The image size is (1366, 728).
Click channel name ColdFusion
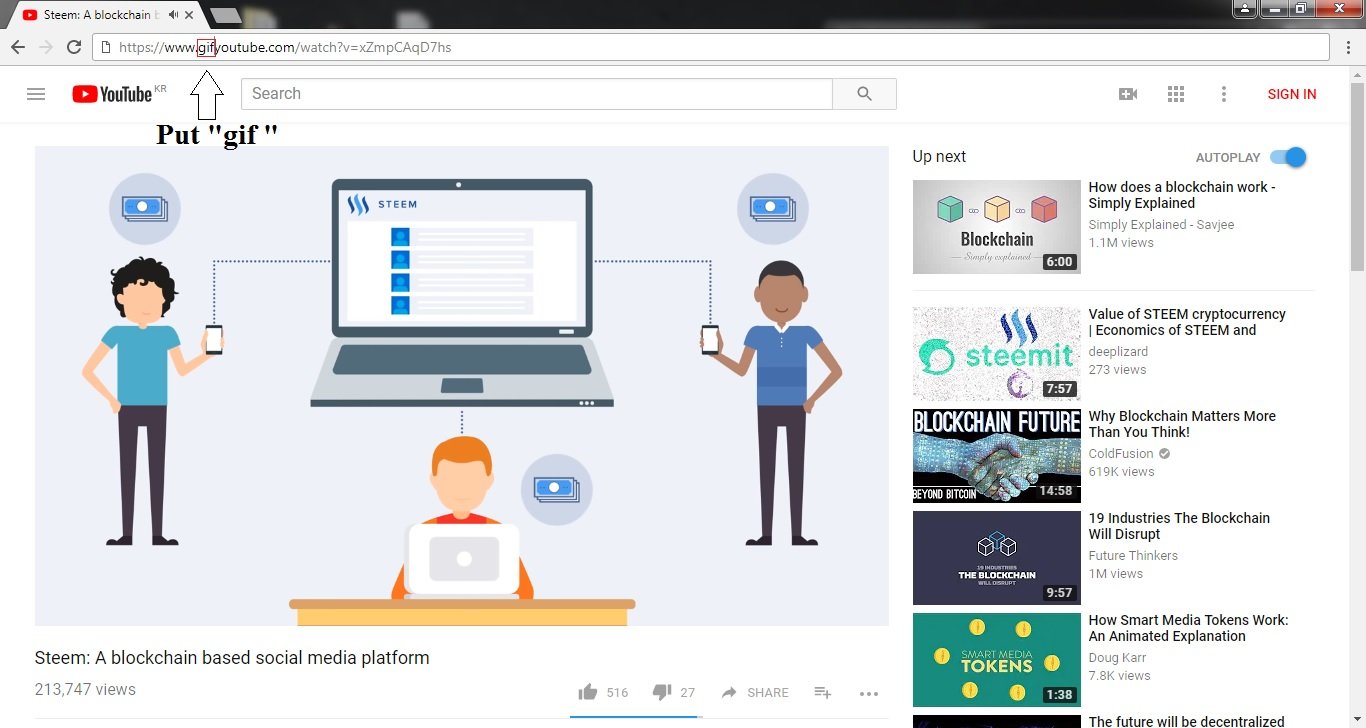pos(1121,454)
